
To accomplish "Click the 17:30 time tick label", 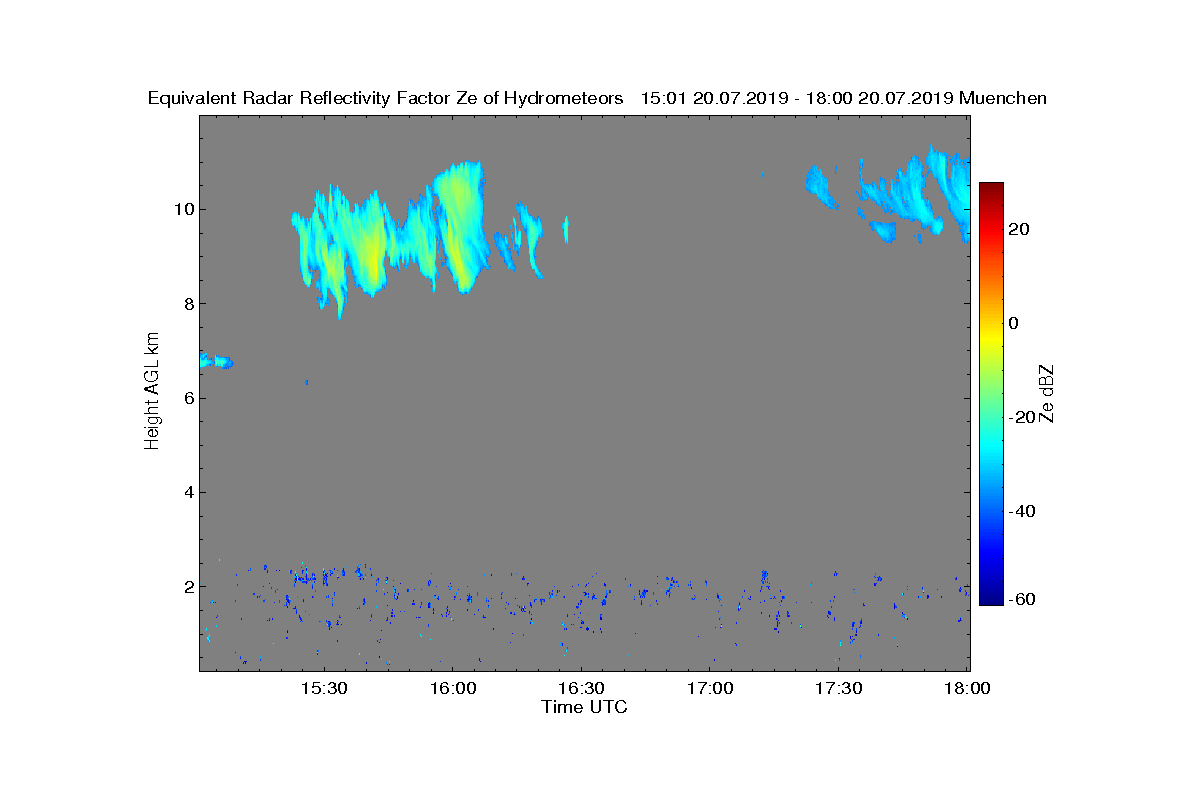I will pyautogui.click(x=839, y=688).
